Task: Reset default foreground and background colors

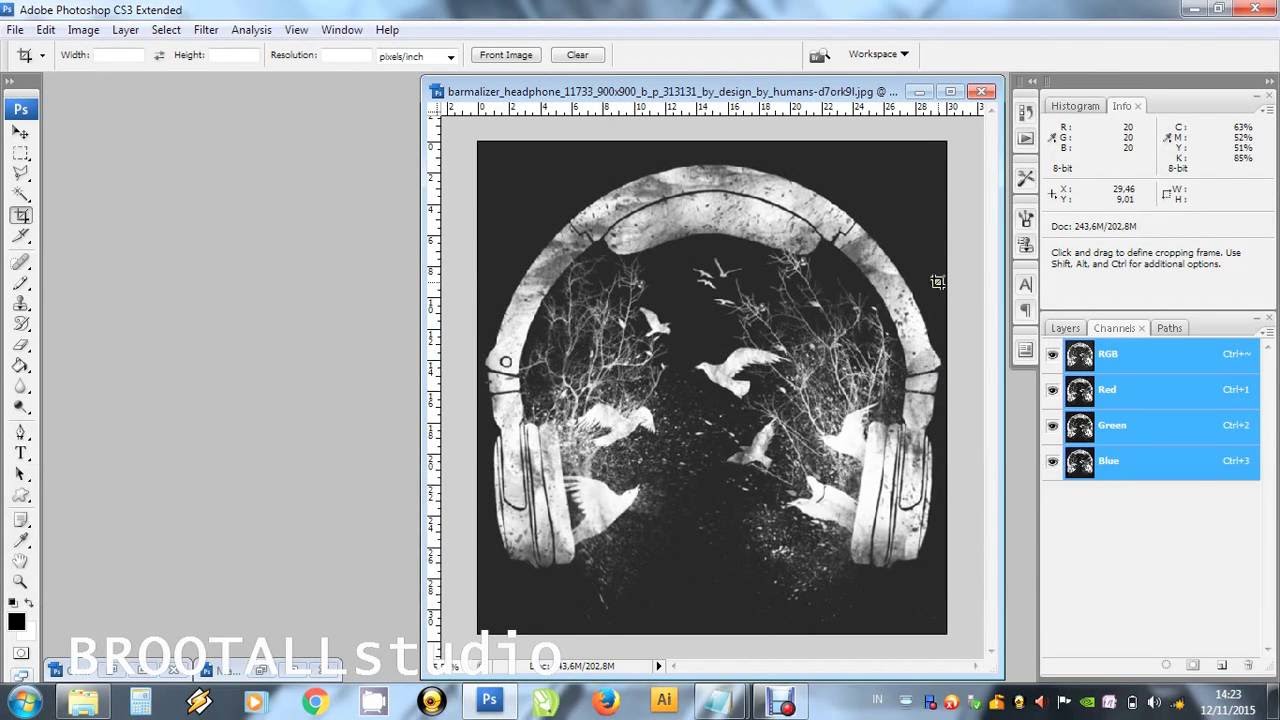Action: (x=13, y=603)
